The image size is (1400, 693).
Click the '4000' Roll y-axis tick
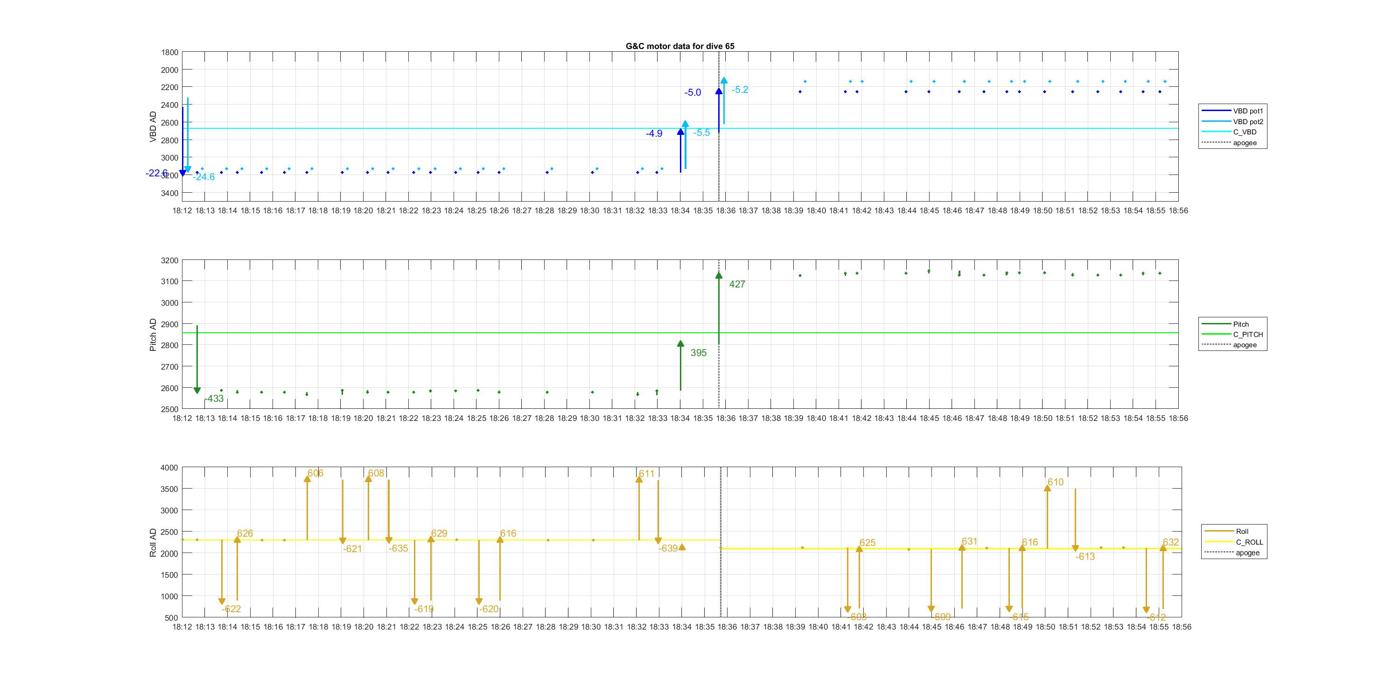pos(169,467)
